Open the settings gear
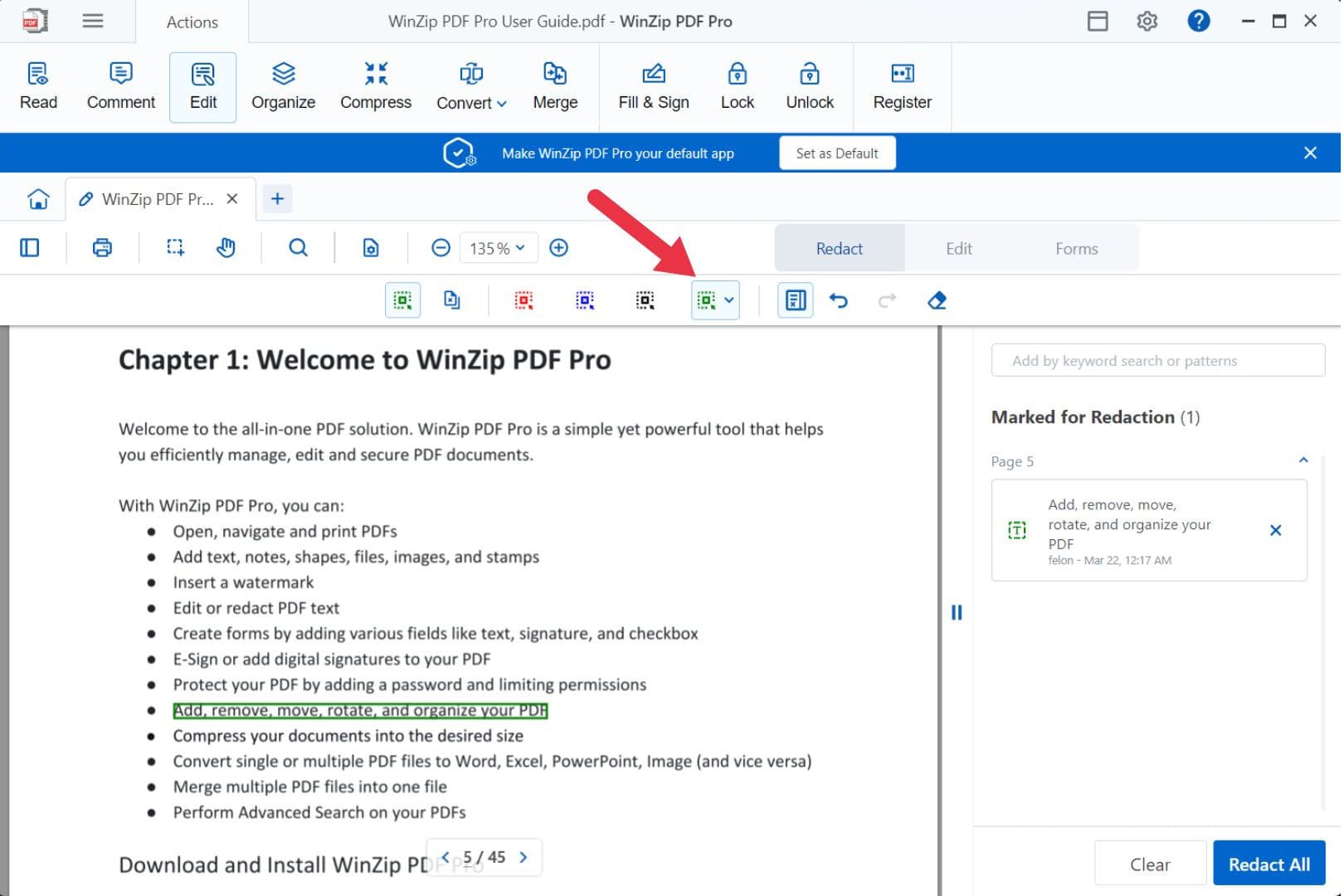The height and width of the screenshot is (896, 1344). (x=1147, y=21)
